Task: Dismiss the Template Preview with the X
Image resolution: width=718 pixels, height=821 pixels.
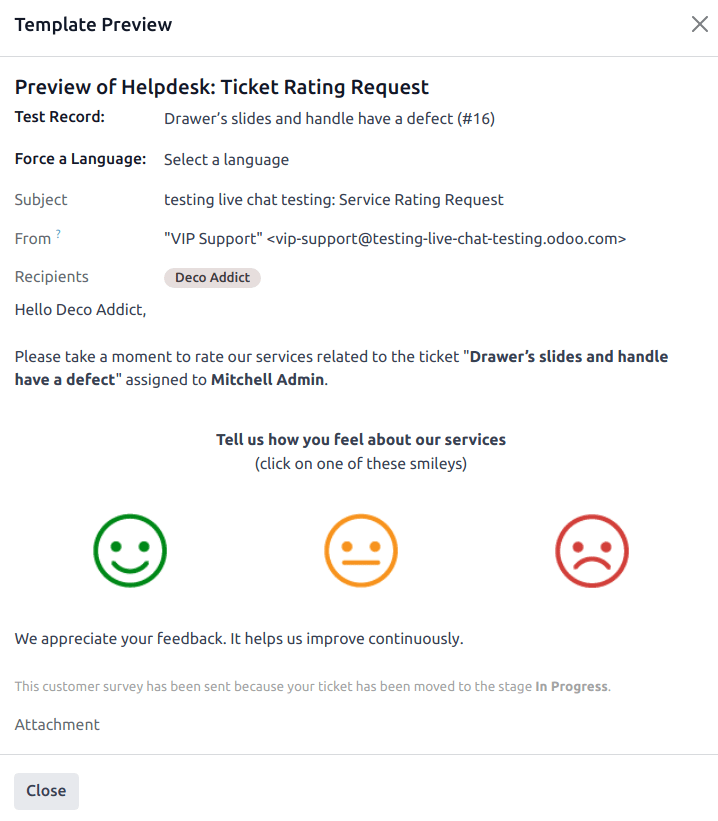Action: click(x=699, y=24)
